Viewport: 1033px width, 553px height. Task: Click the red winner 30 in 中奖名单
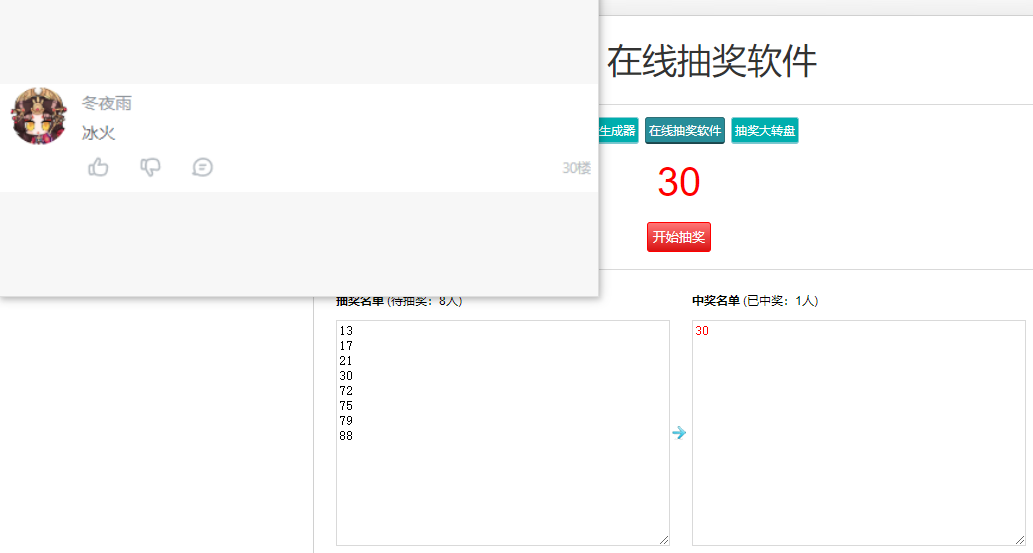coord(702,331)
